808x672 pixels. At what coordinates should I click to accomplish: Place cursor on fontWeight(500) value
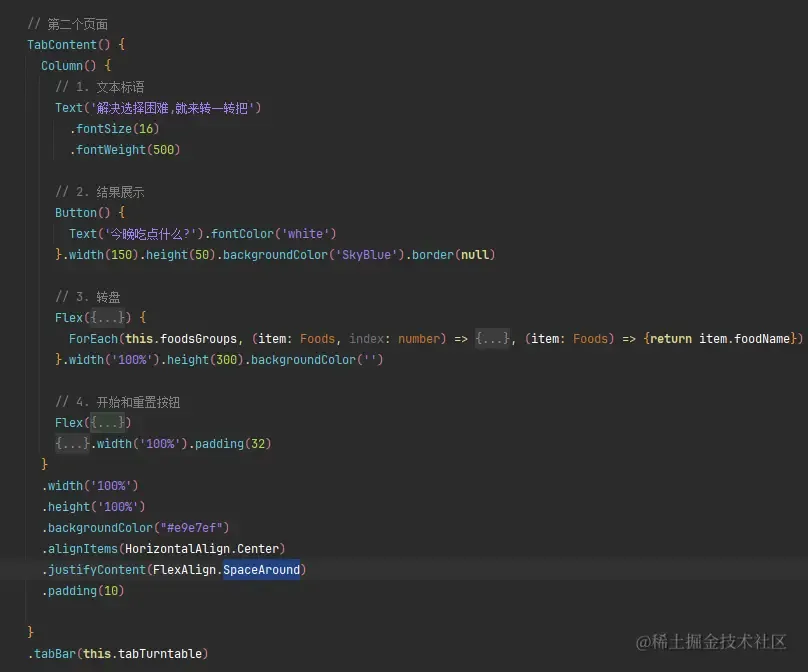click(x=163, y=149)
